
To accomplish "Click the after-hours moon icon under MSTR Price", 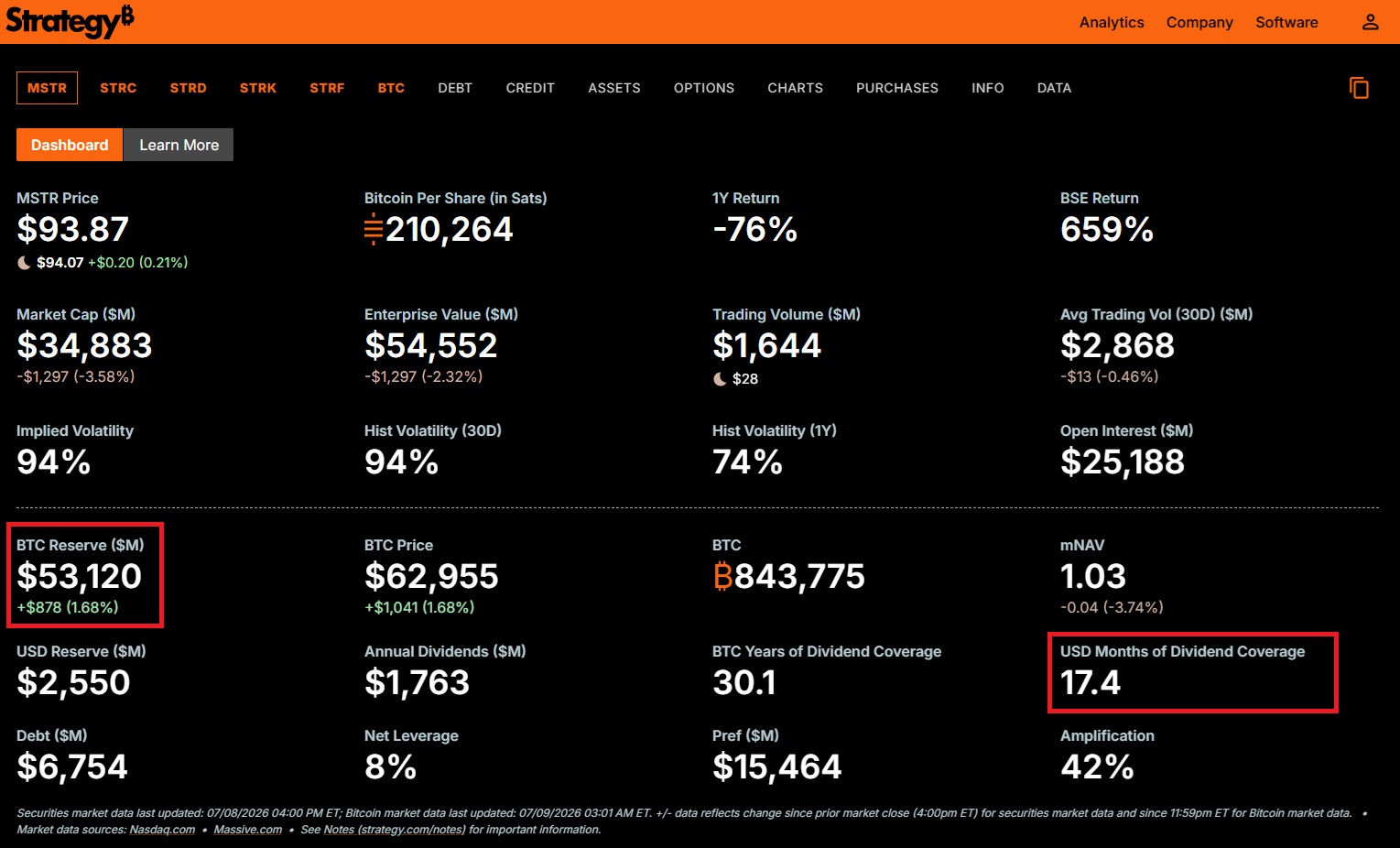I will [x=25, y=263].
